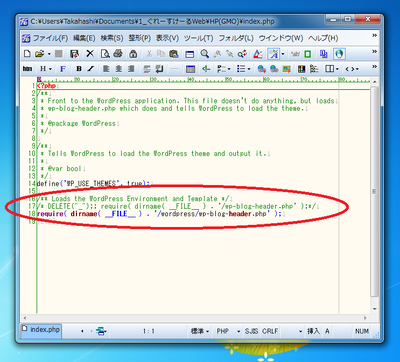
Task: Click the printer icon
Action: click(118, 54)
